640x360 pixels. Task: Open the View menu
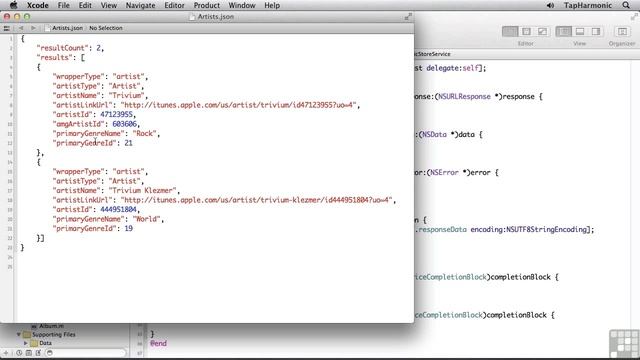coord(109,5)
